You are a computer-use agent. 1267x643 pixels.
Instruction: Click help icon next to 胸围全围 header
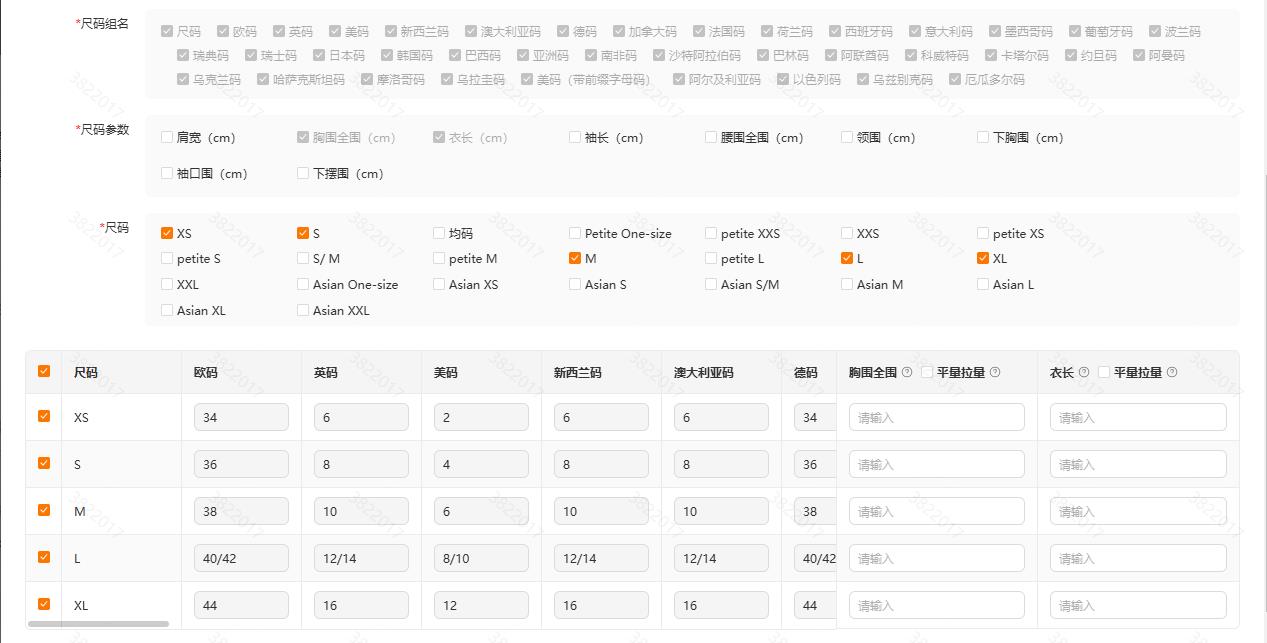(907, 372)
